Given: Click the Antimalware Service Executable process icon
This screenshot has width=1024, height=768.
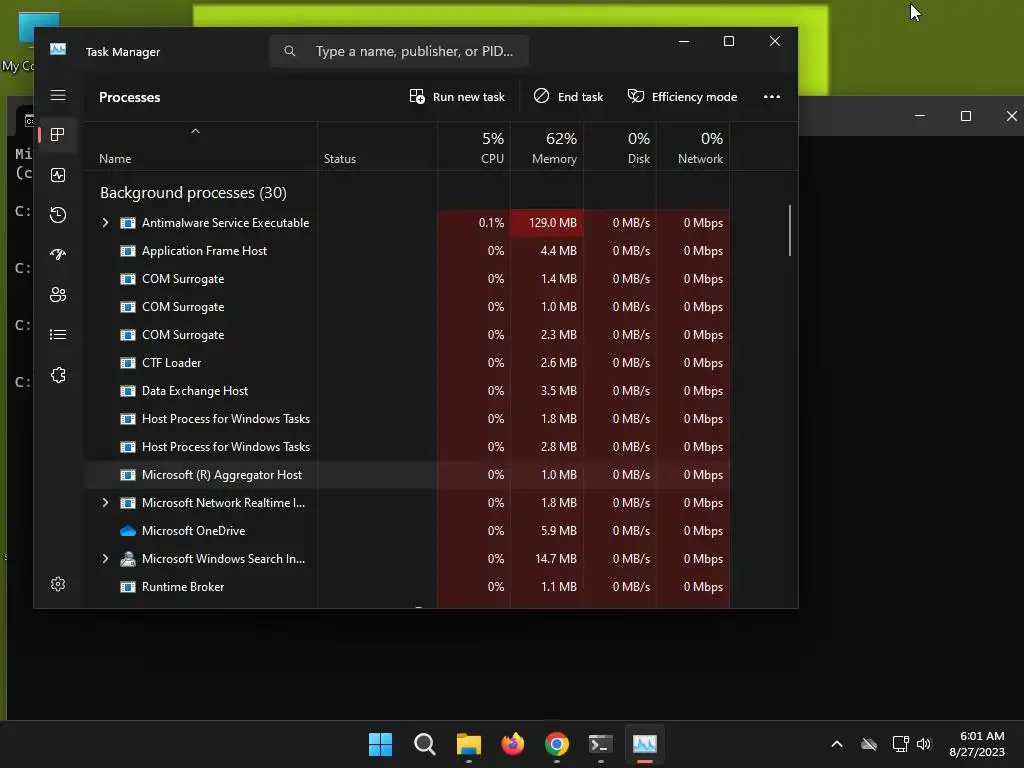Looking at the screenshot, I should [x=128, y=223].
